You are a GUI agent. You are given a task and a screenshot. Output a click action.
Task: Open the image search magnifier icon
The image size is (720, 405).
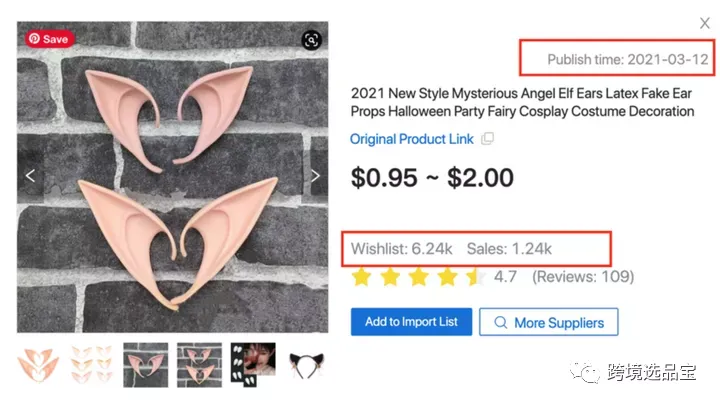(x=311, y=40)
